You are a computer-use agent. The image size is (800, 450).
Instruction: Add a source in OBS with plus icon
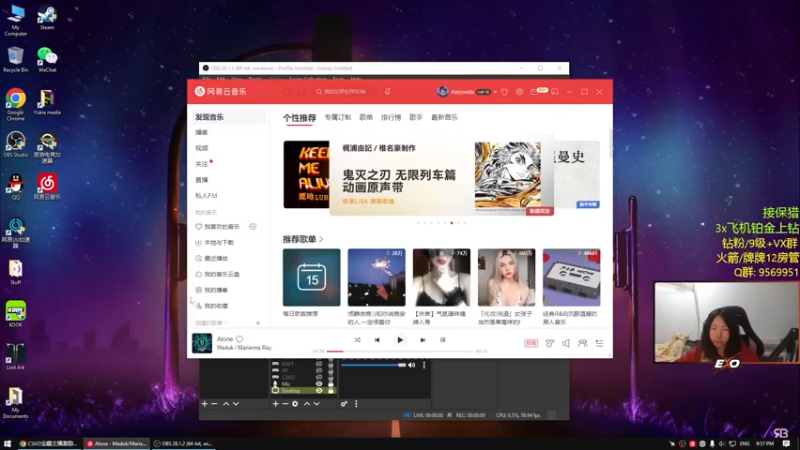pyautogui.click(x=276, y=404)
